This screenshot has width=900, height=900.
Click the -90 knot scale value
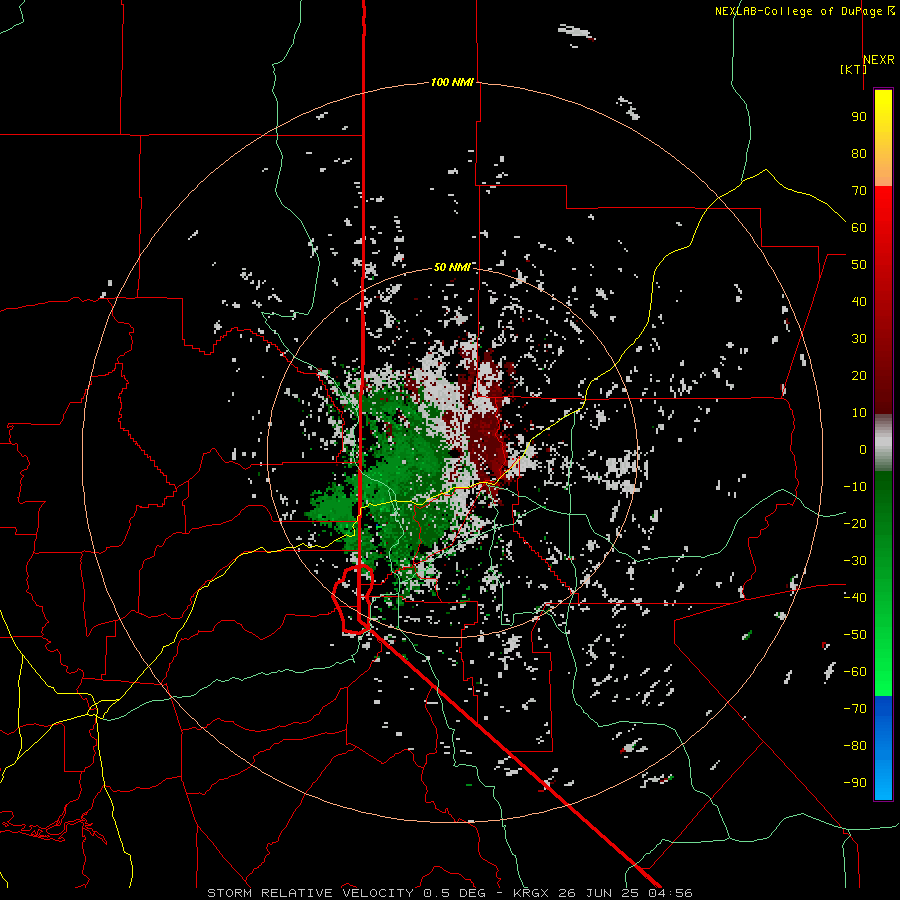tap(855, 782)
